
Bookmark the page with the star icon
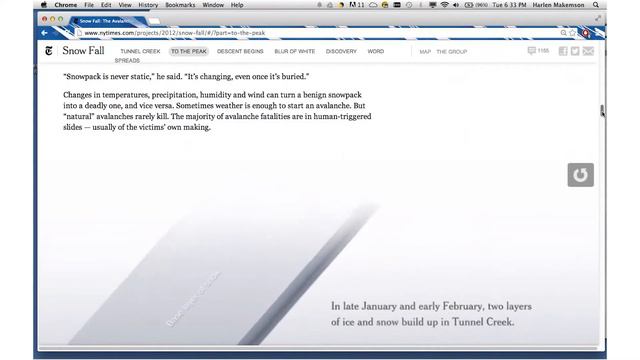(x=572, y=33)
